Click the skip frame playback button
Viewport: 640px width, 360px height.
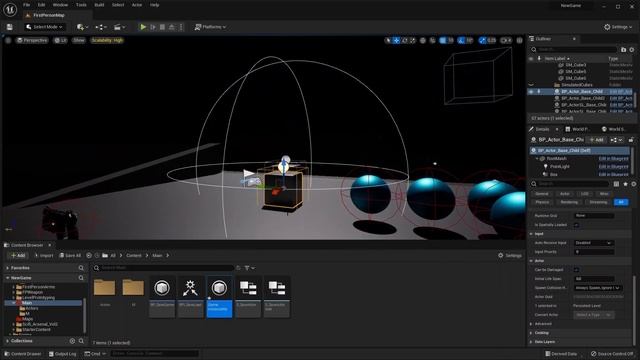(153, 27)
